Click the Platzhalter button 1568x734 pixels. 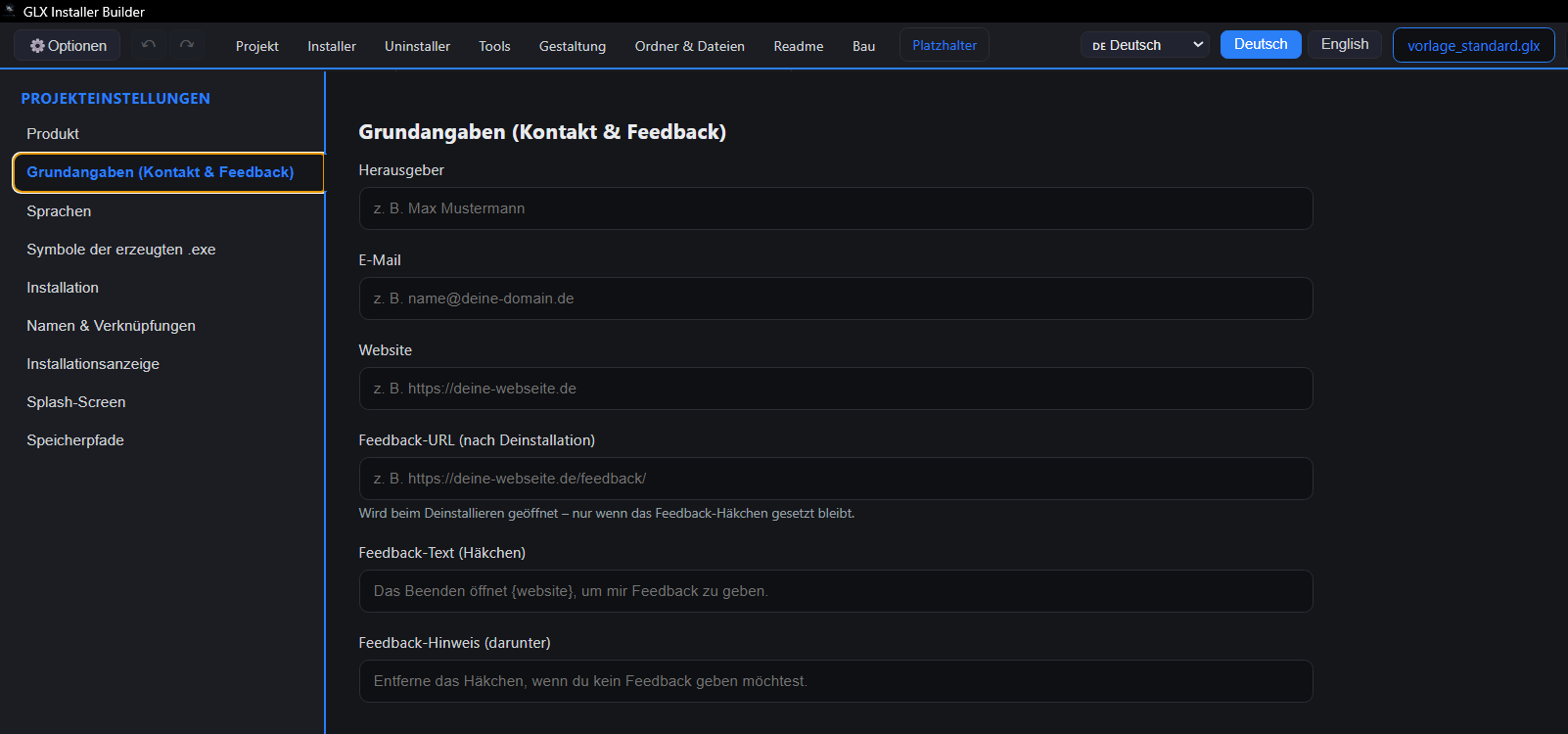(x=945, y=45)
